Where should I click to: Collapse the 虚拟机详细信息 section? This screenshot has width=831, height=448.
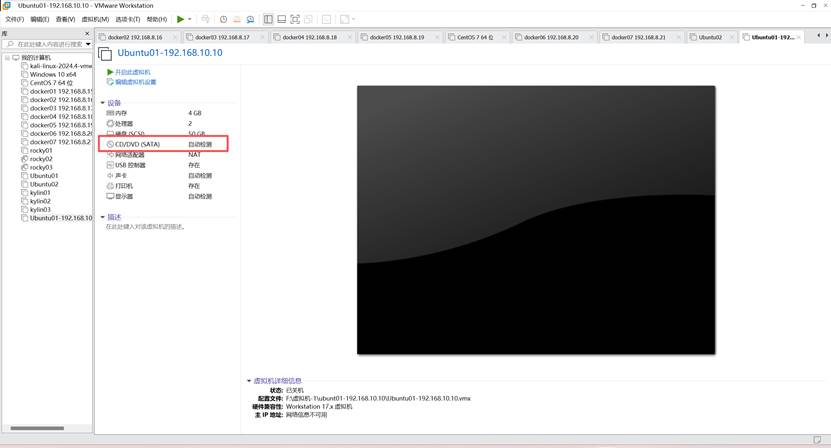[x=249, y=381]
